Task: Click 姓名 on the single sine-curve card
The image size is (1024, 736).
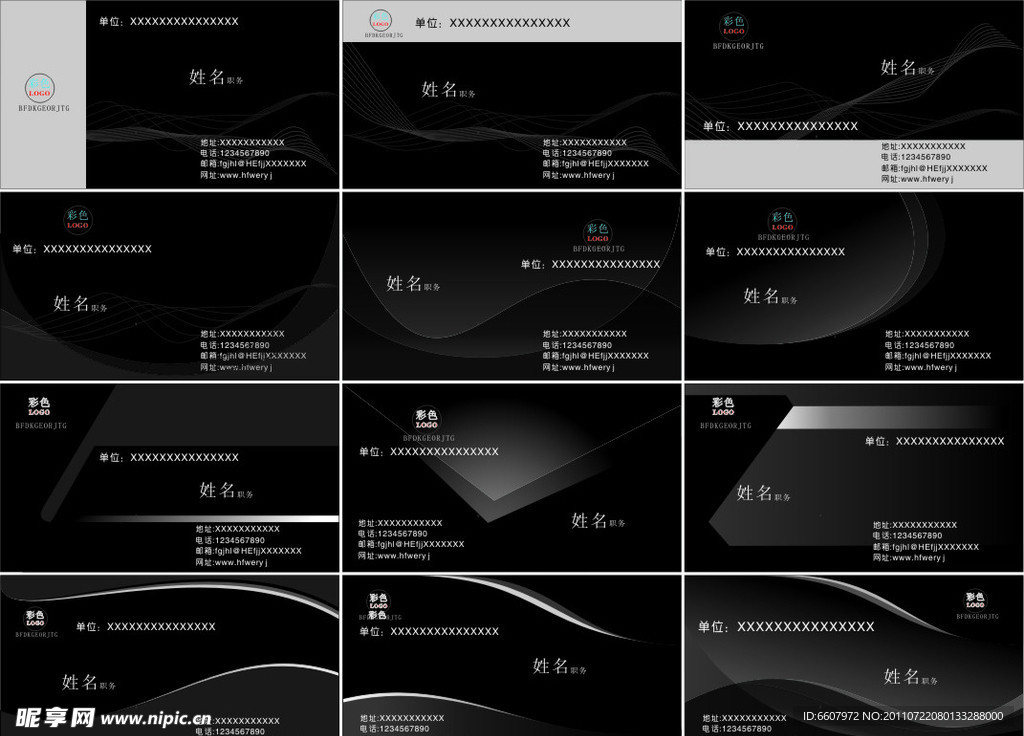Action: [x=404, y=283]
